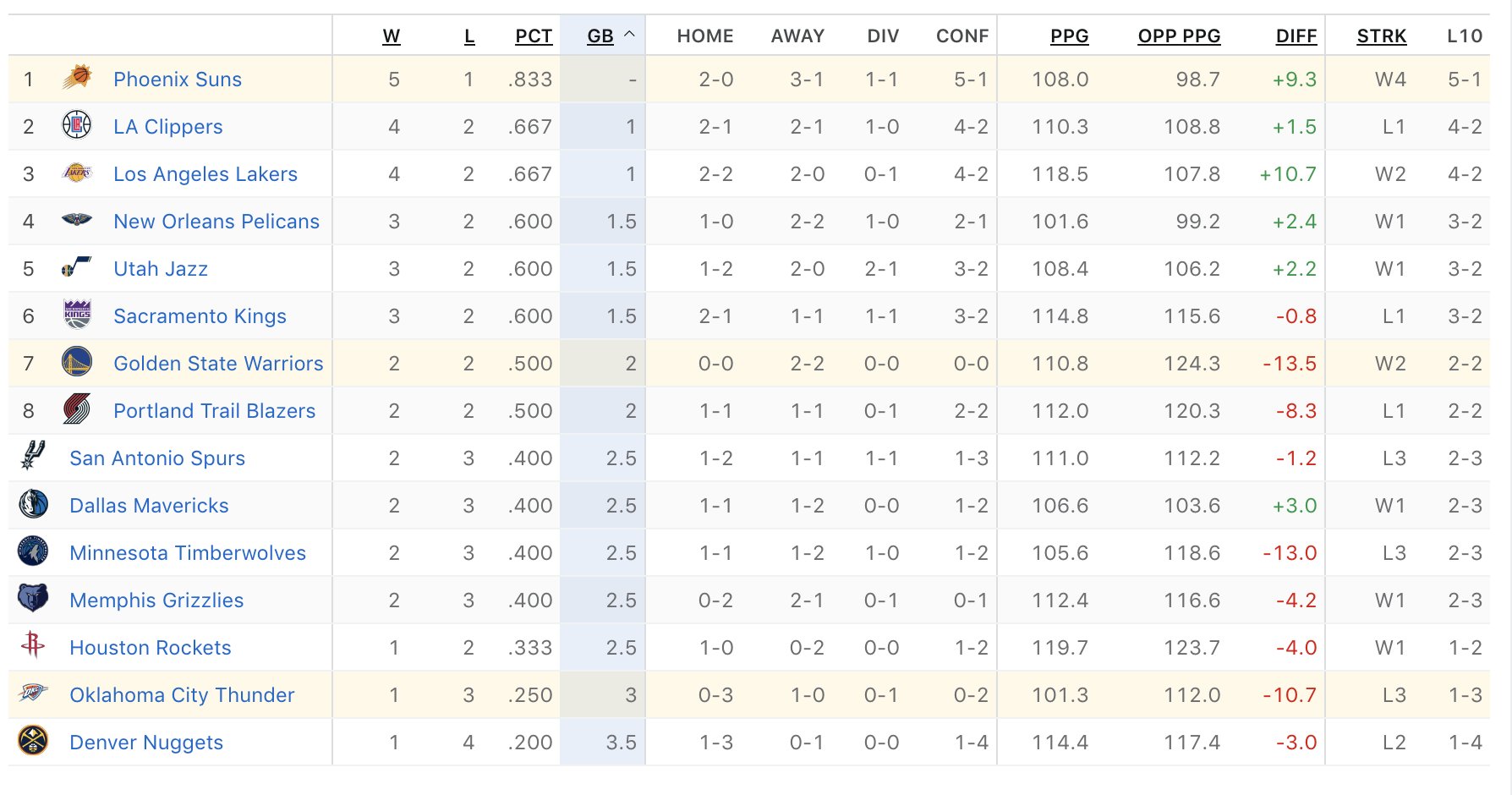Sort standings by STRK column header
The height and width of the screenshot is (795, 1512).
(x=1382, y=36)
